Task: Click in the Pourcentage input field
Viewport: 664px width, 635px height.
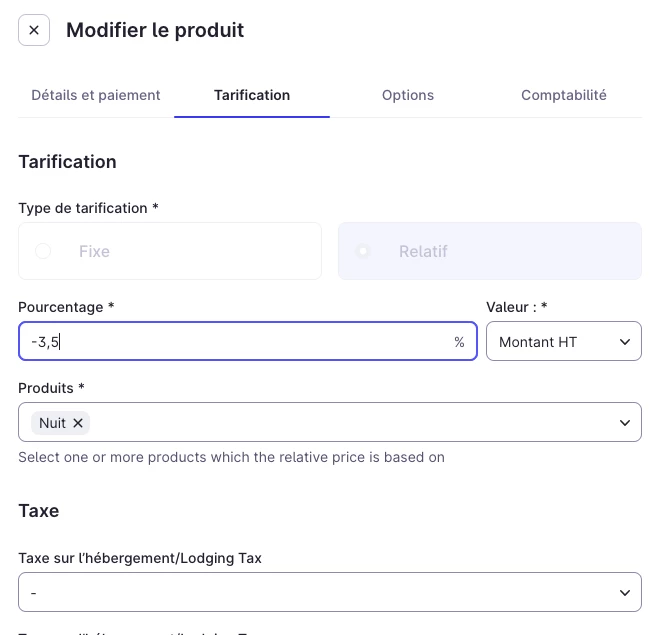Action: [x=240, y=342]
